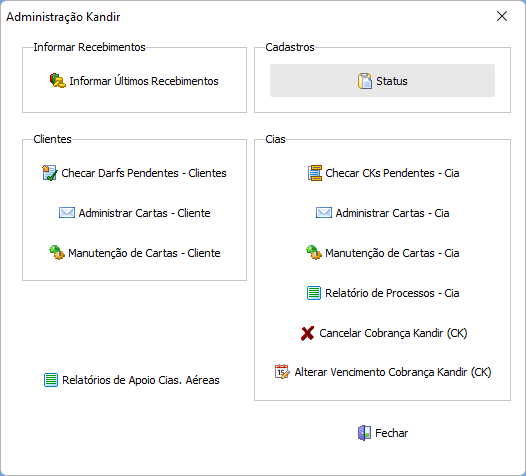Click the checklist icon of Checar Darfs Pendentes
Image resolution: width=526 pixels, height=476 pixels.
(x=50, y=173)
